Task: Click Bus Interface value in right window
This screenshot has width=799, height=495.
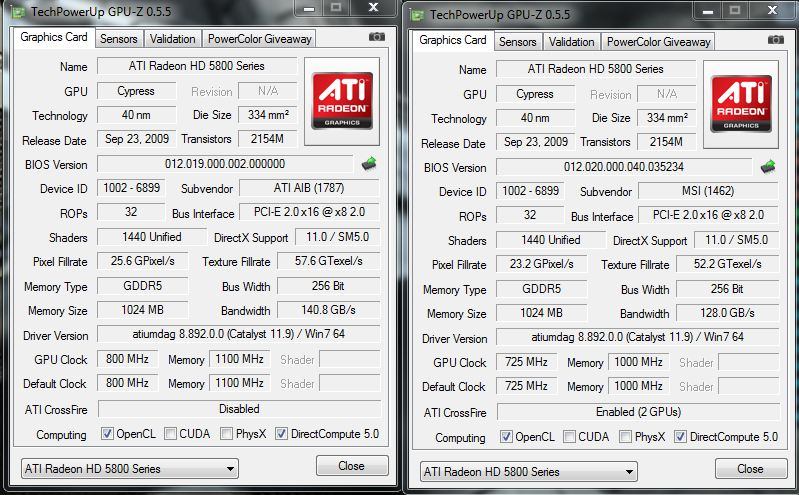Action: point(708,215)
